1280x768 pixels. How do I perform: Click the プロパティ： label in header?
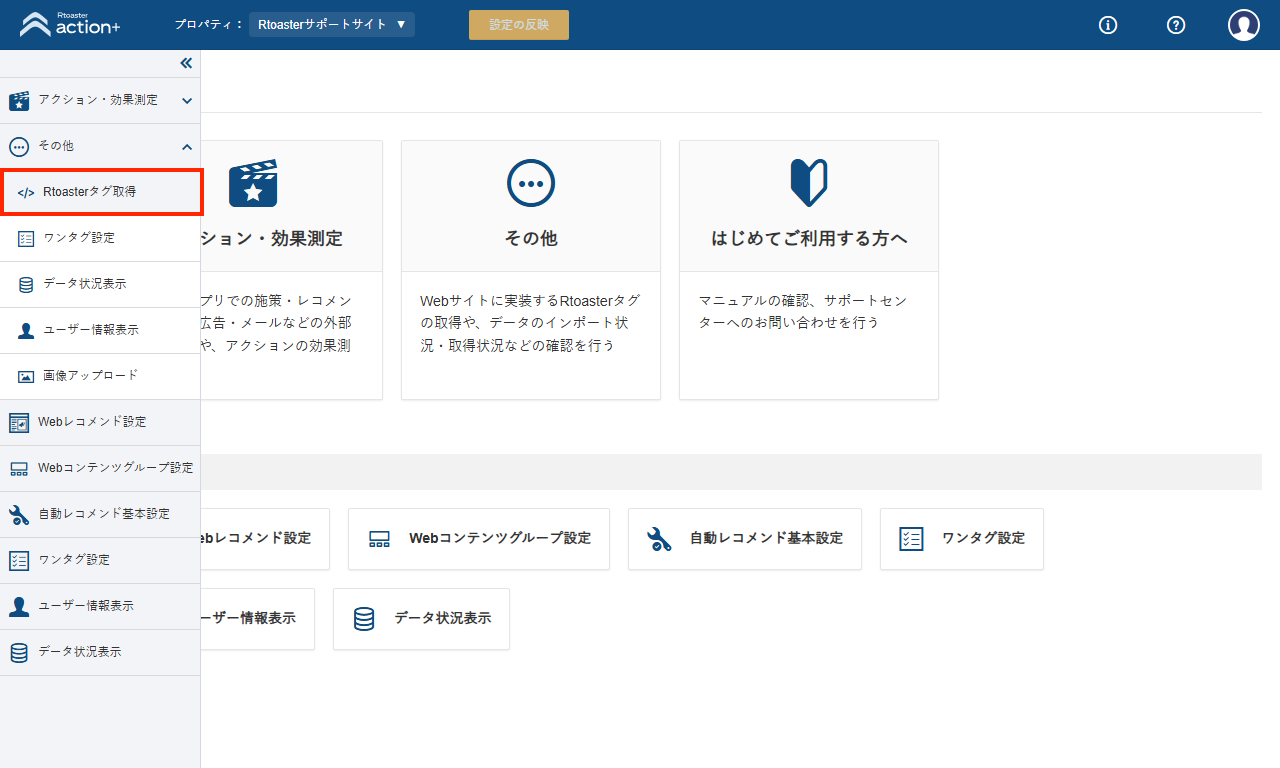[x=209, y=24]
